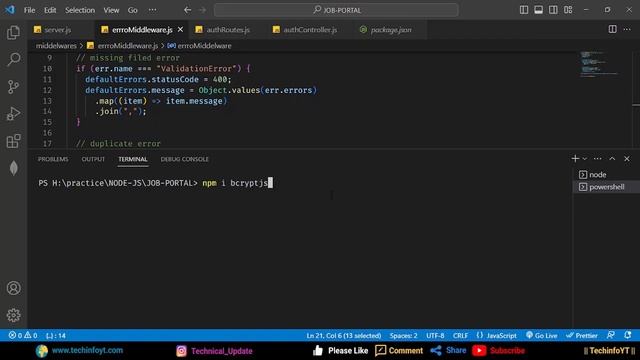Open the PROBLEMS panel tab
The height and width of the screenshot is (360, 640).
pos(53,159)
